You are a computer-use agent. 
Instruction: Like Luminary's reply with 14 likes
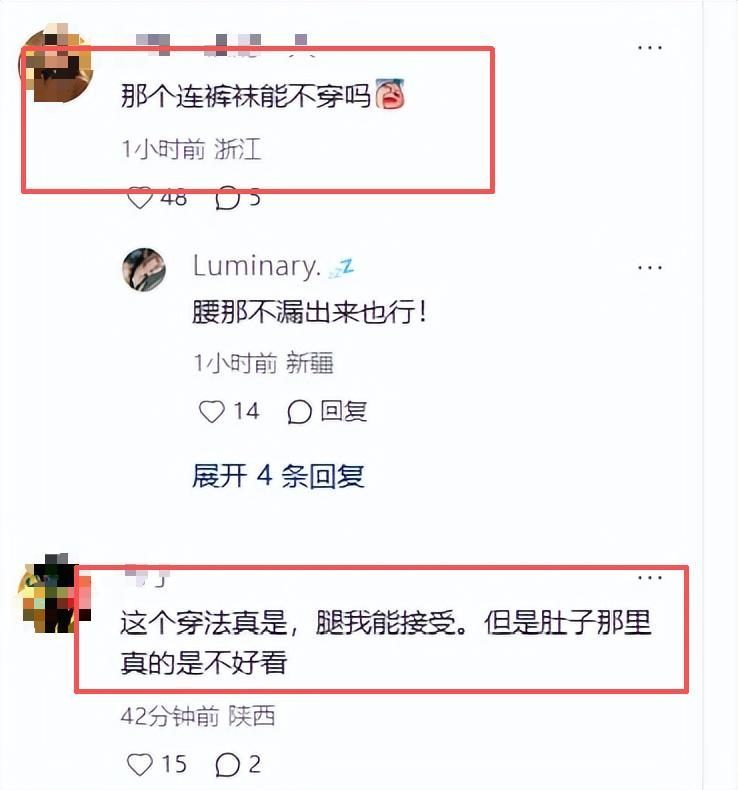pyautogui.click(x=212, y=411)
